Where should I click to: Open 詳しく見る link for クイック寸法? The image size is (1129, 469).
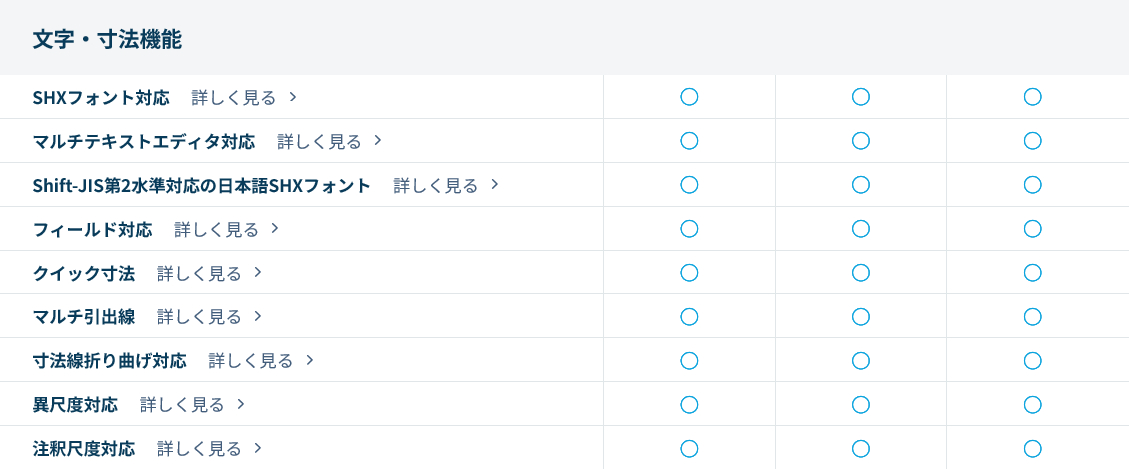point(199,273)
